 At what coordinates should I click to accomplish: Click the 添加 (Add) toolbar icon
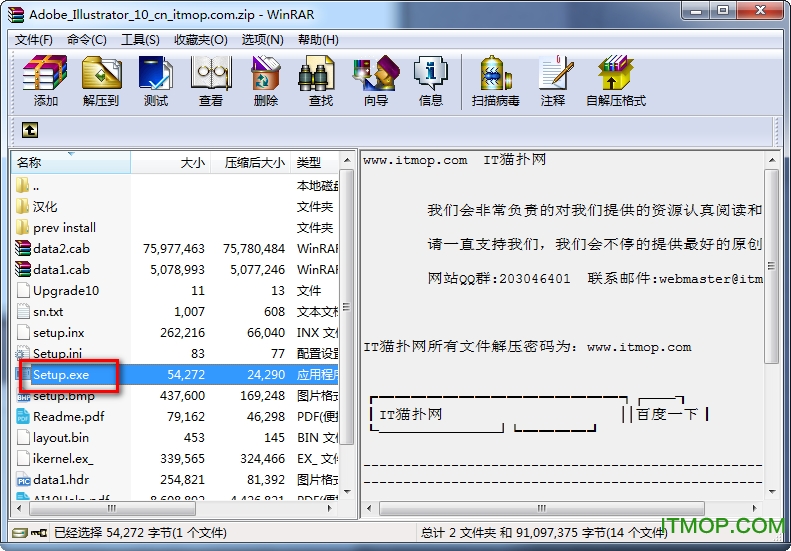45,74
